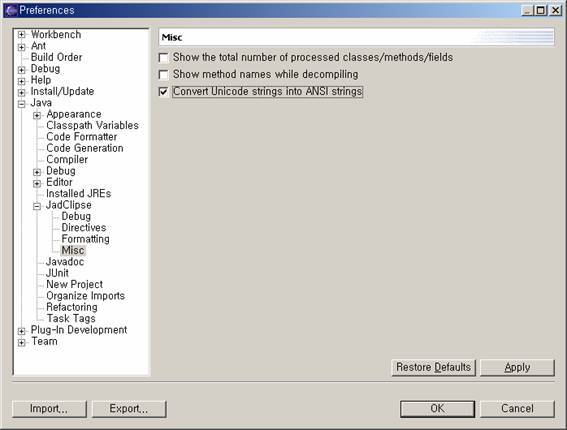This screenshot has width=567, height=430.
Task: Open Code Formatter preference page
Action: [82, 137]
